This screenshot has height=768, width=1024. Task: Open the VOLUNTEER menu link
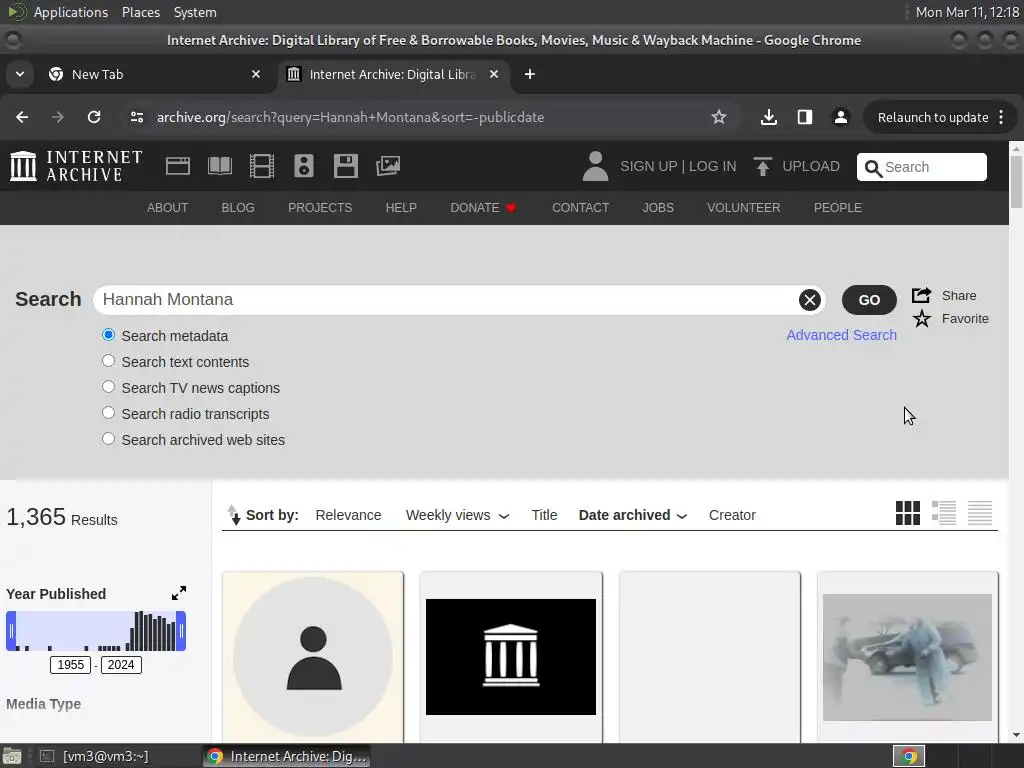tap(744, 208)
